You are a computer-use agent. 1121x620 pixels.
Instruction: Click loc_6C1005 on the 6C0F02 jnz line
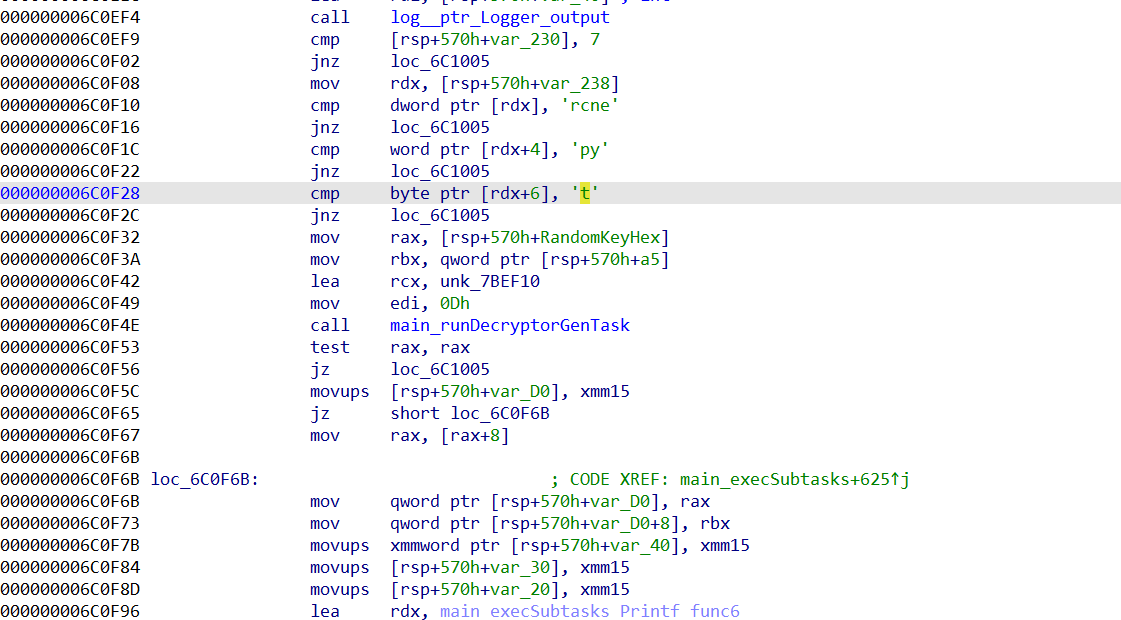pyautogui.click(x=440, y=61)
